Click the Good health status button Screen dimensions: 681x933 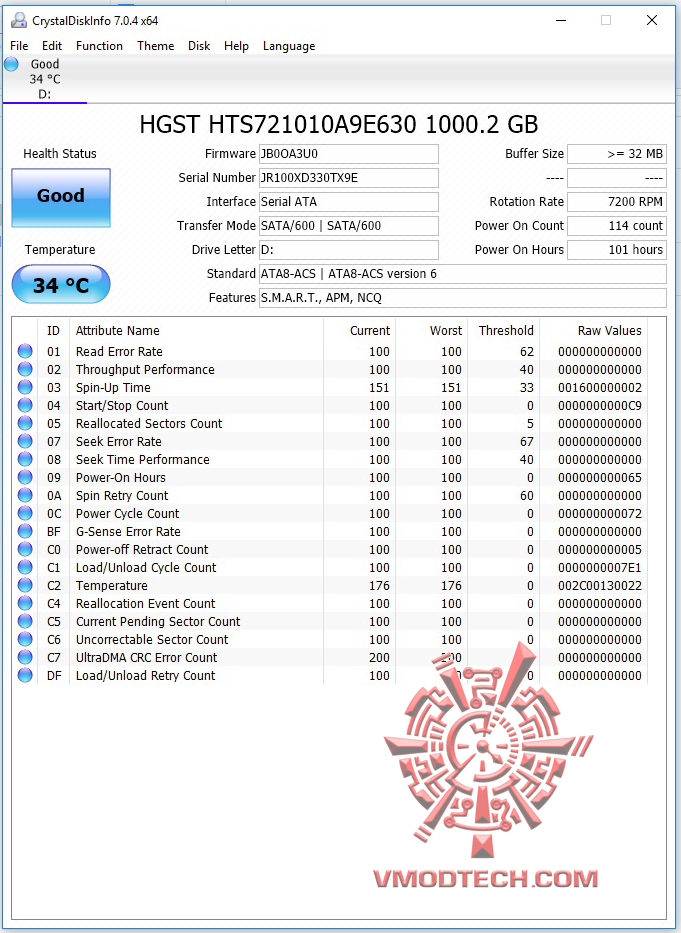pos(61,198)
